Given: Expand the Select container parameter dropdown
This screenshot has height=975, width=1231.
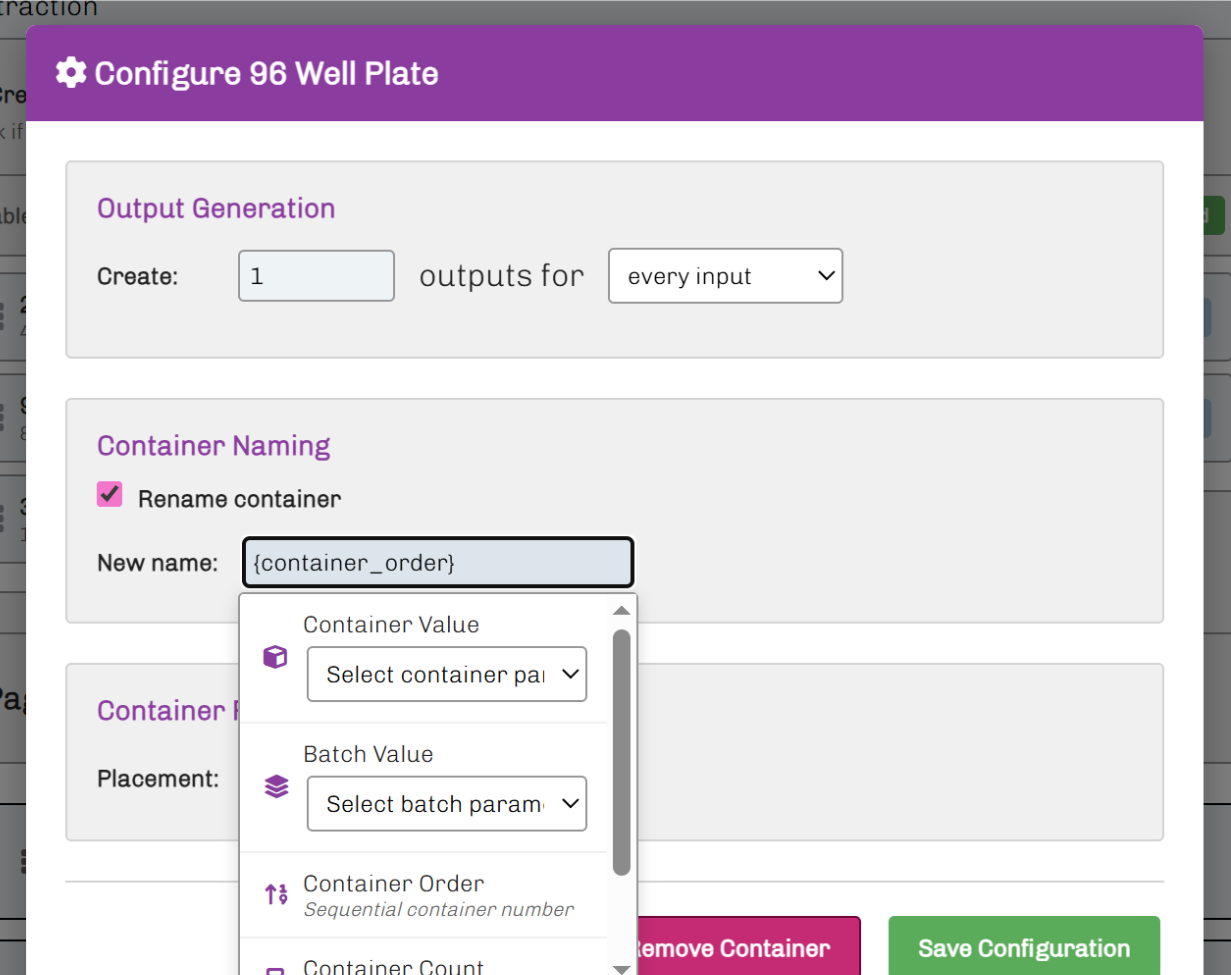Looking at the screenshot, I should click(446, 675).
